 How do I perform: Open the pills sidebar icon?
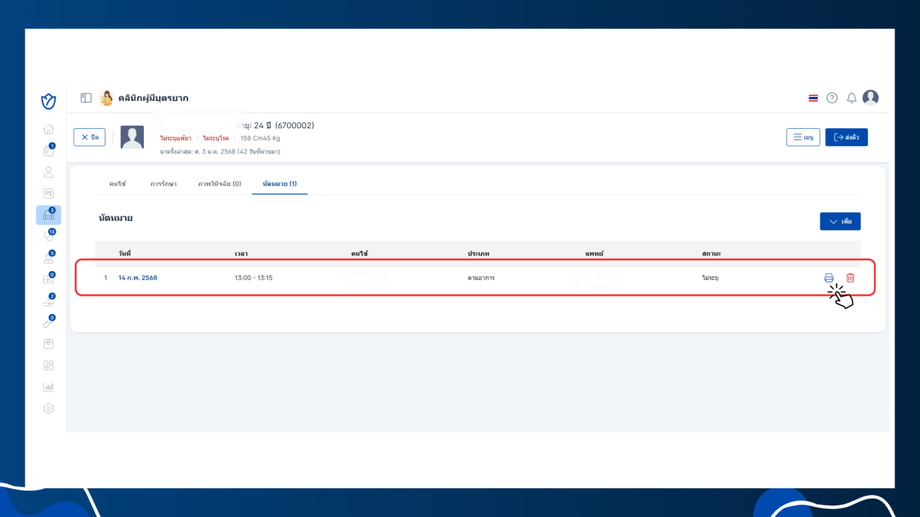(x=49, y=279)
